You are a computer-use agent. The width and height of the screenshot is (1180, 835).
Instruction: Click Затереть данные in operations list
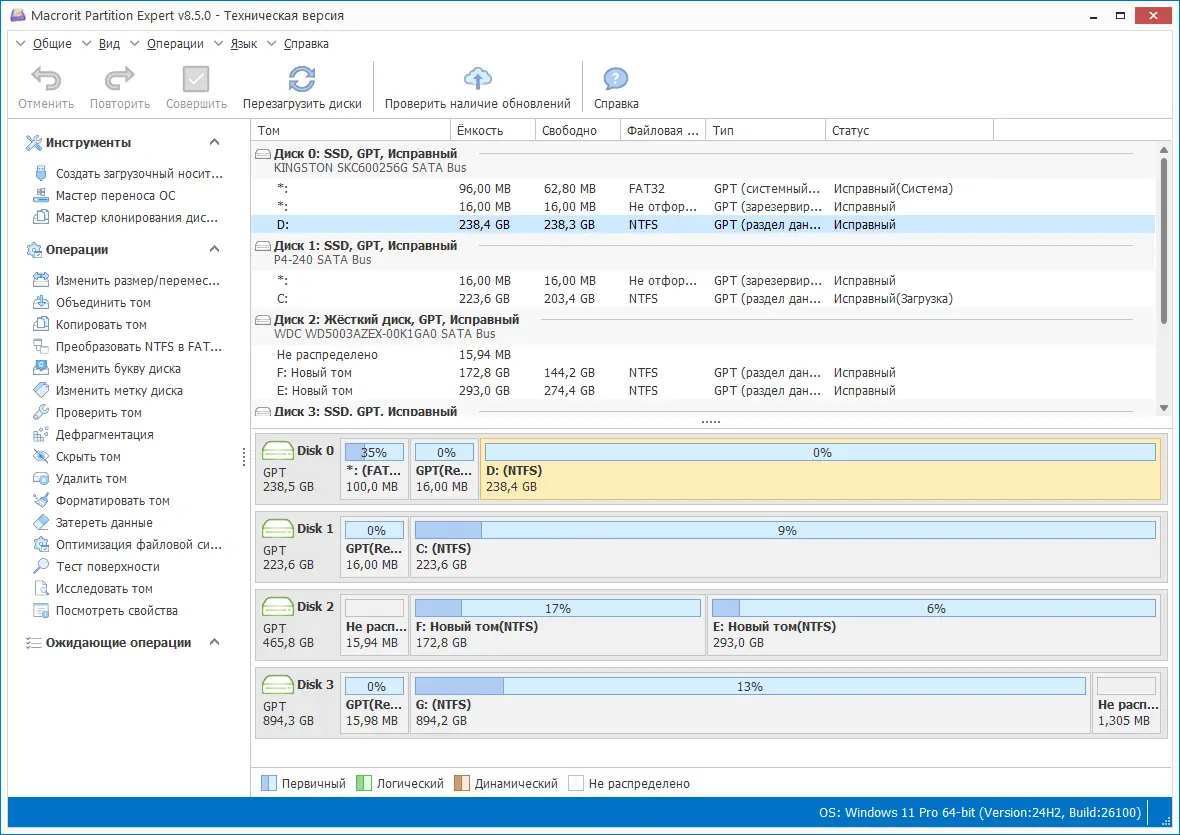(104, 523)
